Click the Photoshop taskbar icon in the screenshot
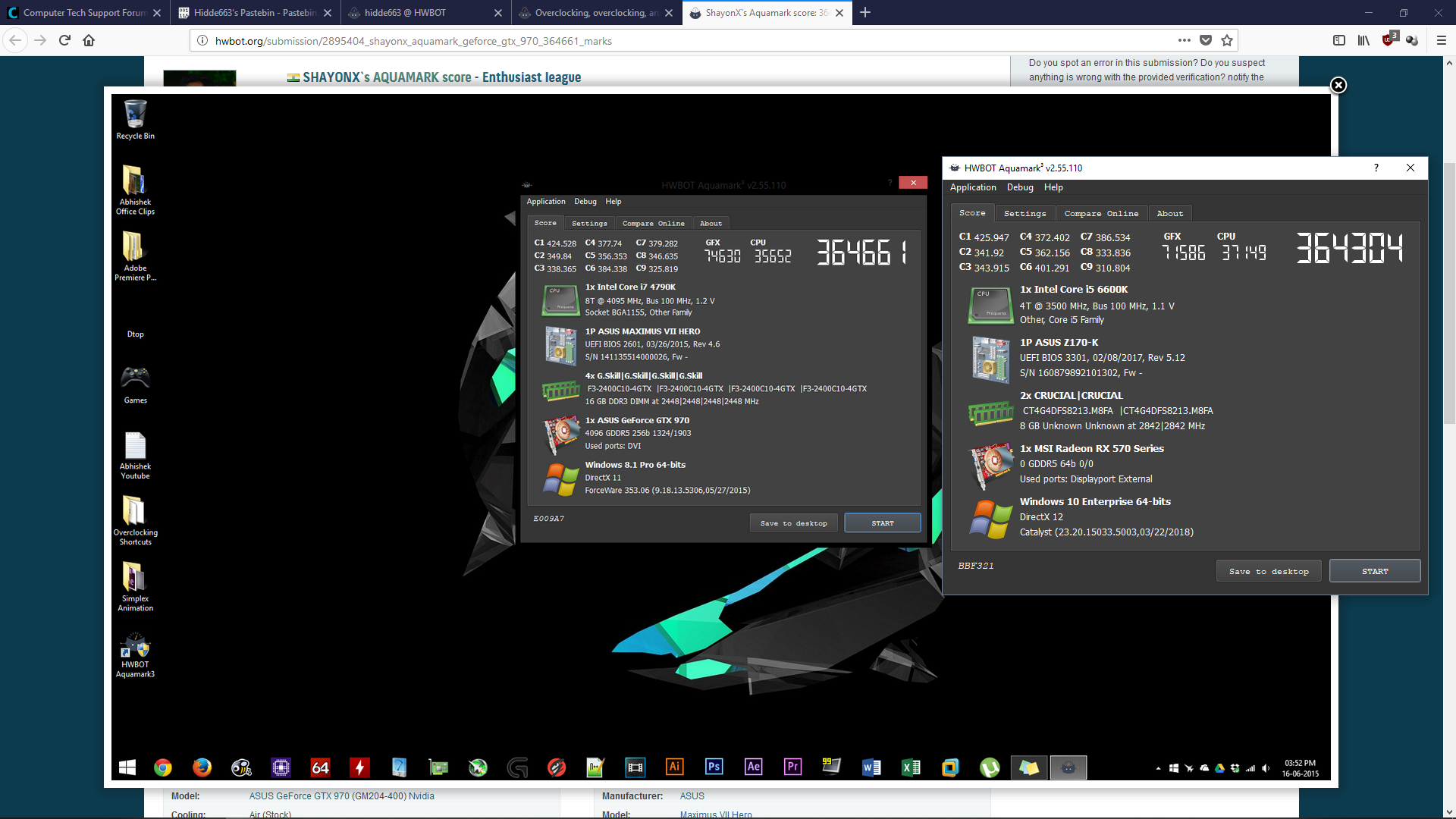 (714, 767)
